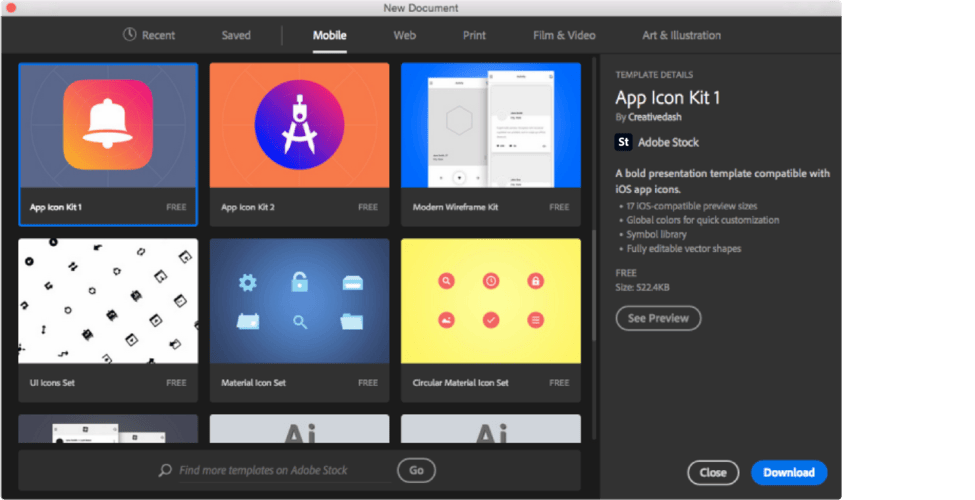Select the Material Icon Set template
This screenshot has width=975, height=500.
[x=299, y=301]
